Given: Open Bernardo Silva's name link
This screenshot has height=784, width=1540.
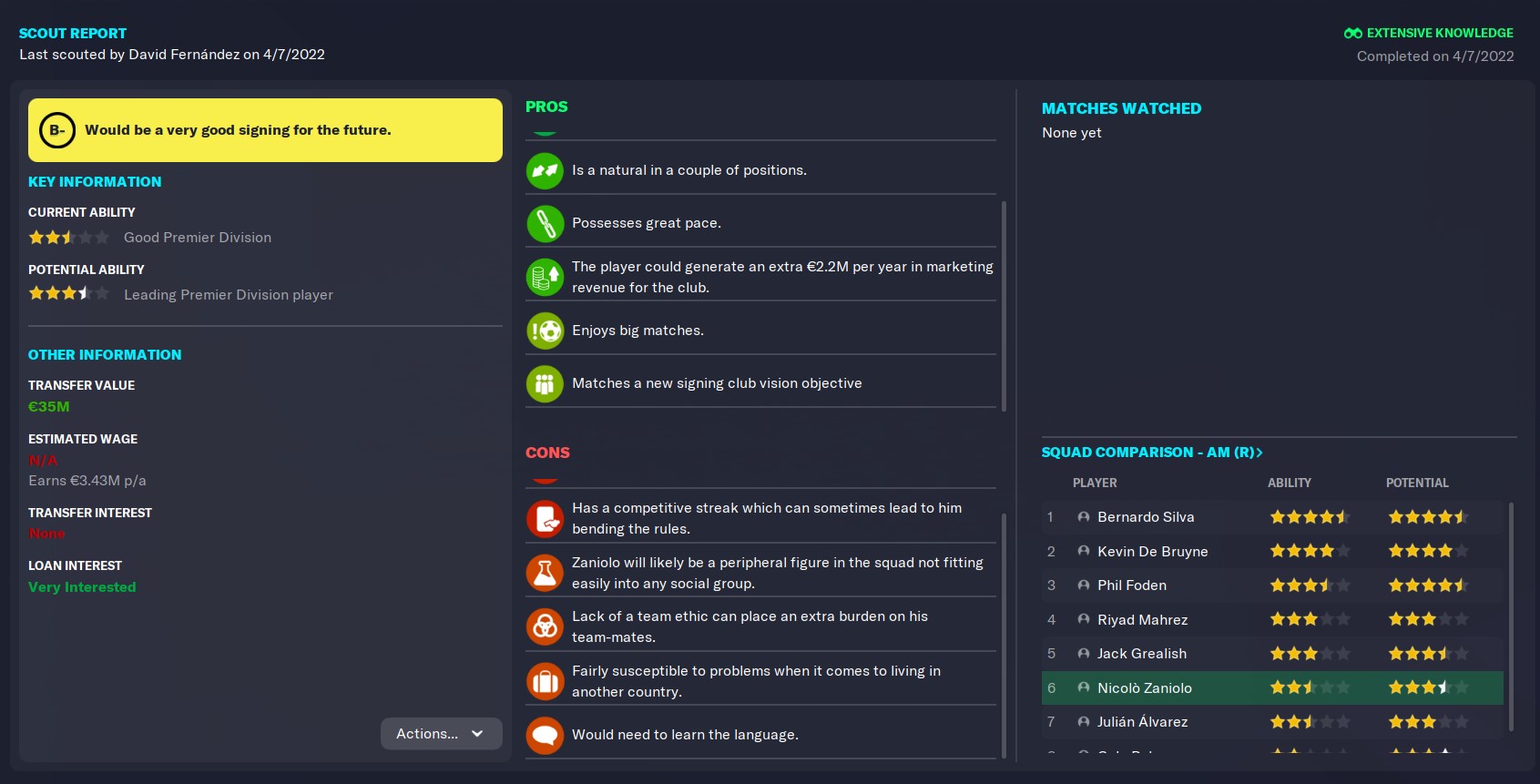Looking at the screenshot, I should [x=1146, y=517].
